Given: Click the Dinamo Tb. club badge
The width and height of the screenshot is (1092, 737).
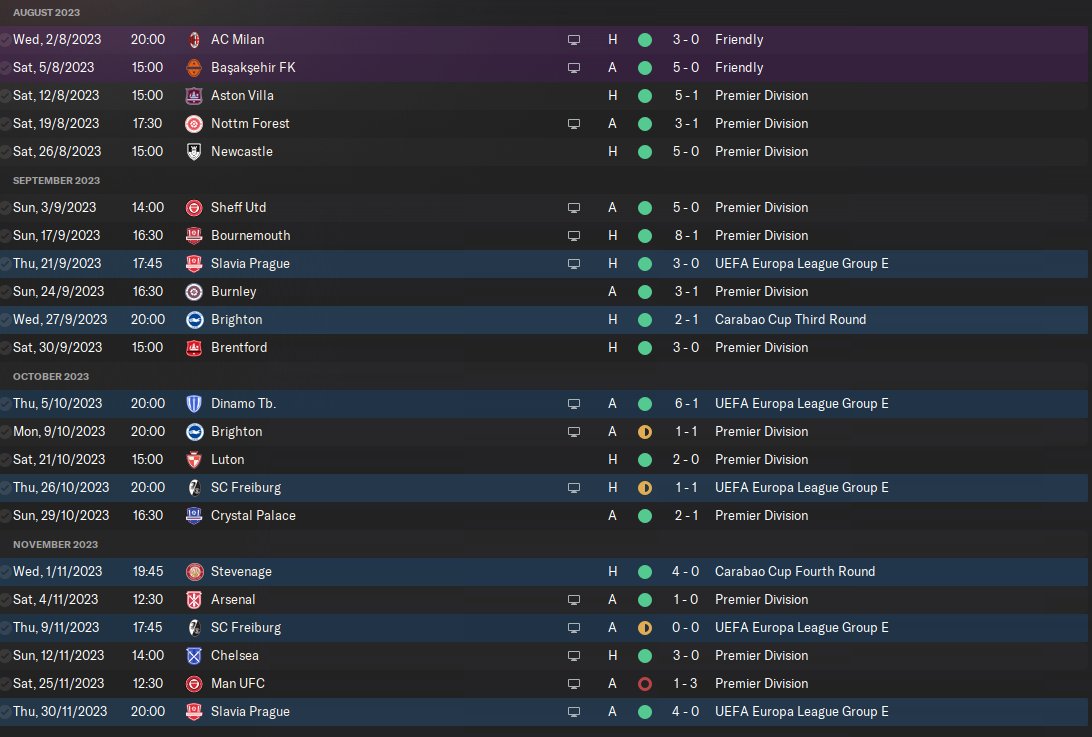Looking at the screenshot, I should (194, 403).
